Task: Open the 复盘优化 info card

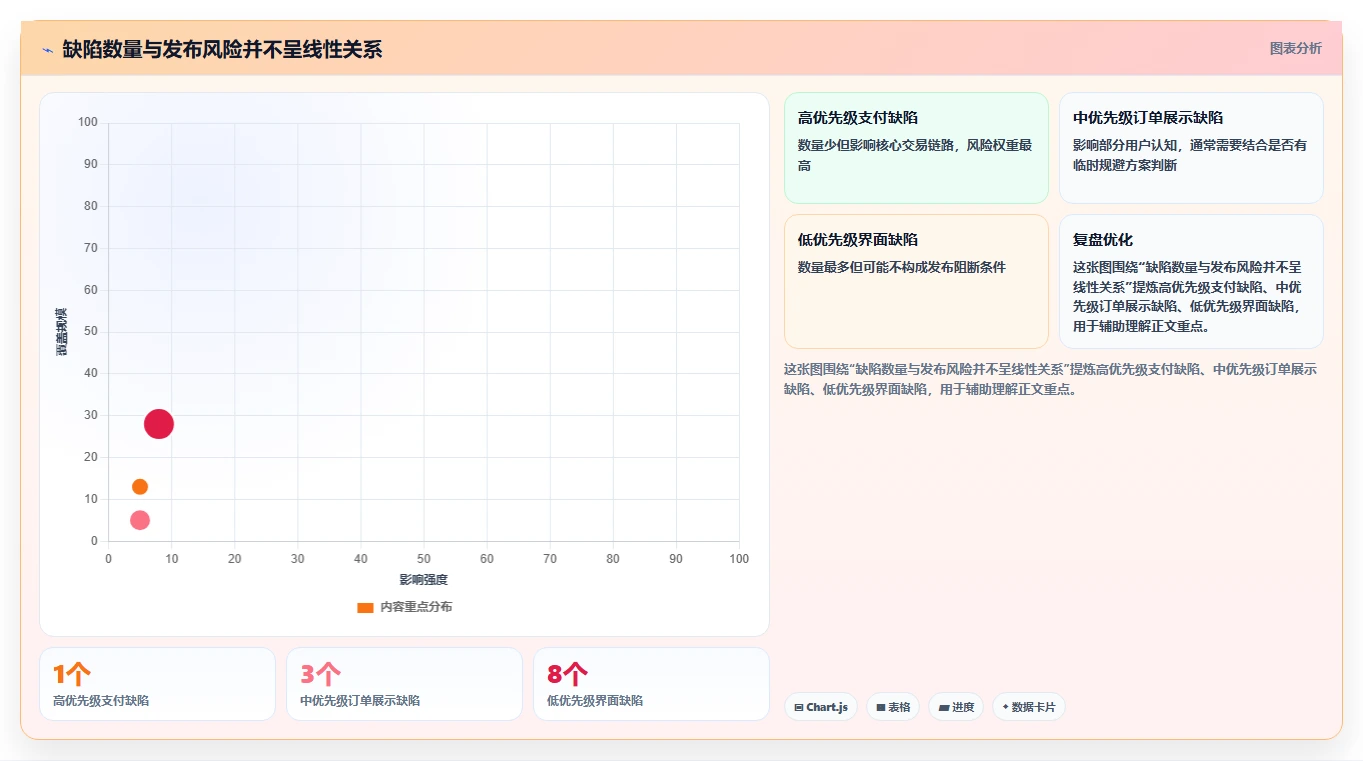Action: (x=1191, y=281)
